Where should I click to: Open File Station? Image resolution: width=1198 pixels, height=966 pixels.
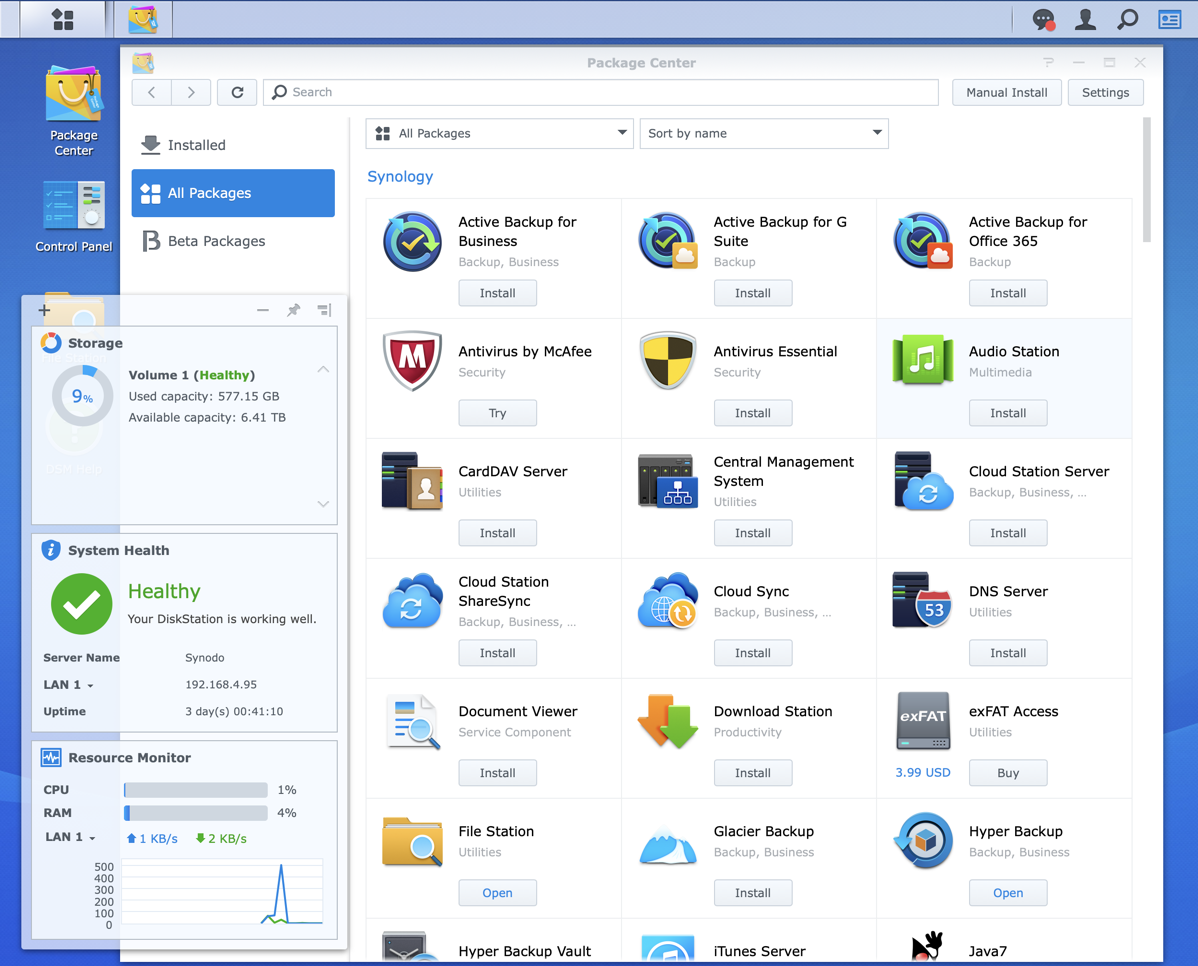point(497,893)
